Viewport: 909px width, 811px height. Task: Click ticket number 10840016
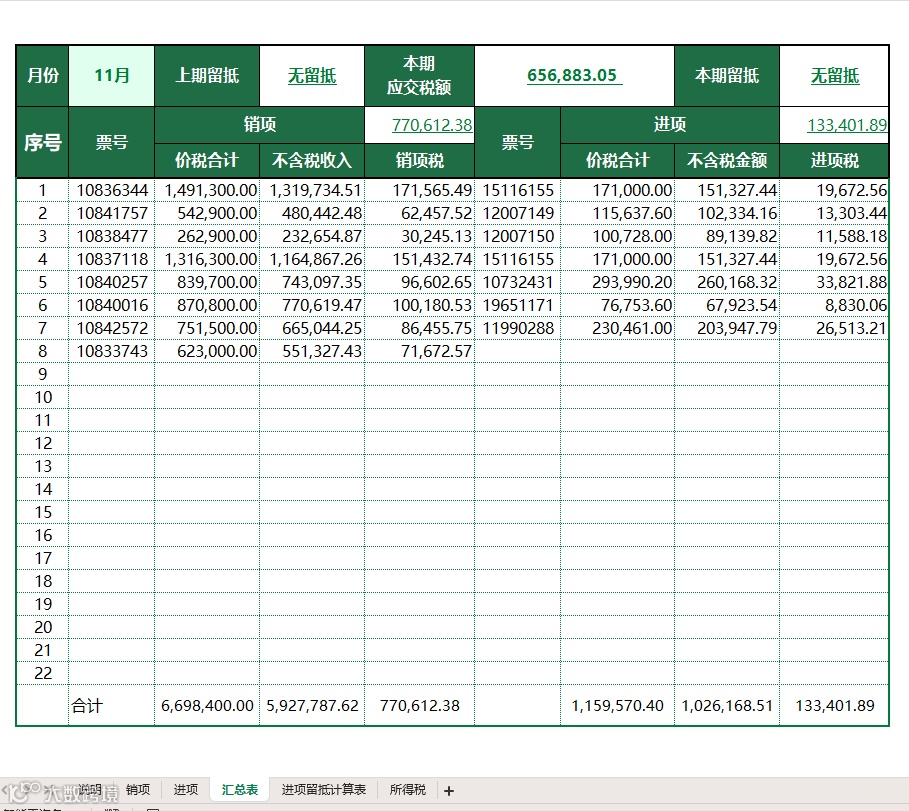point(112,305)
